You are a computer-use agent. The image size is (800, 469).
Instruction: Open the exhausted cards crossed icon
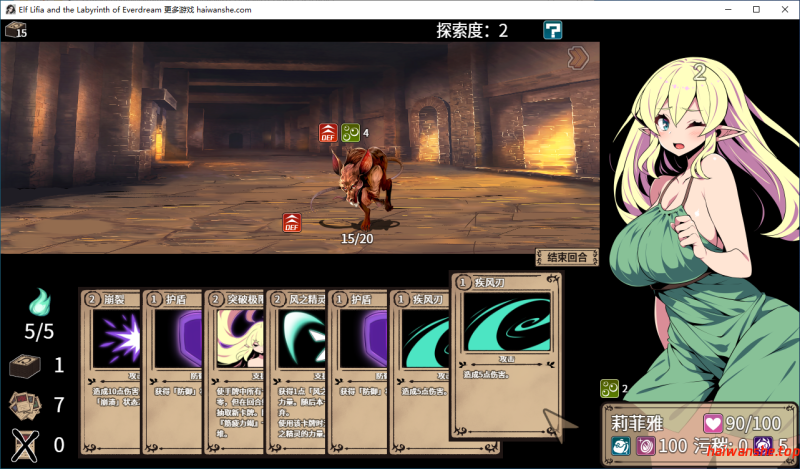(x=25, y=443)
